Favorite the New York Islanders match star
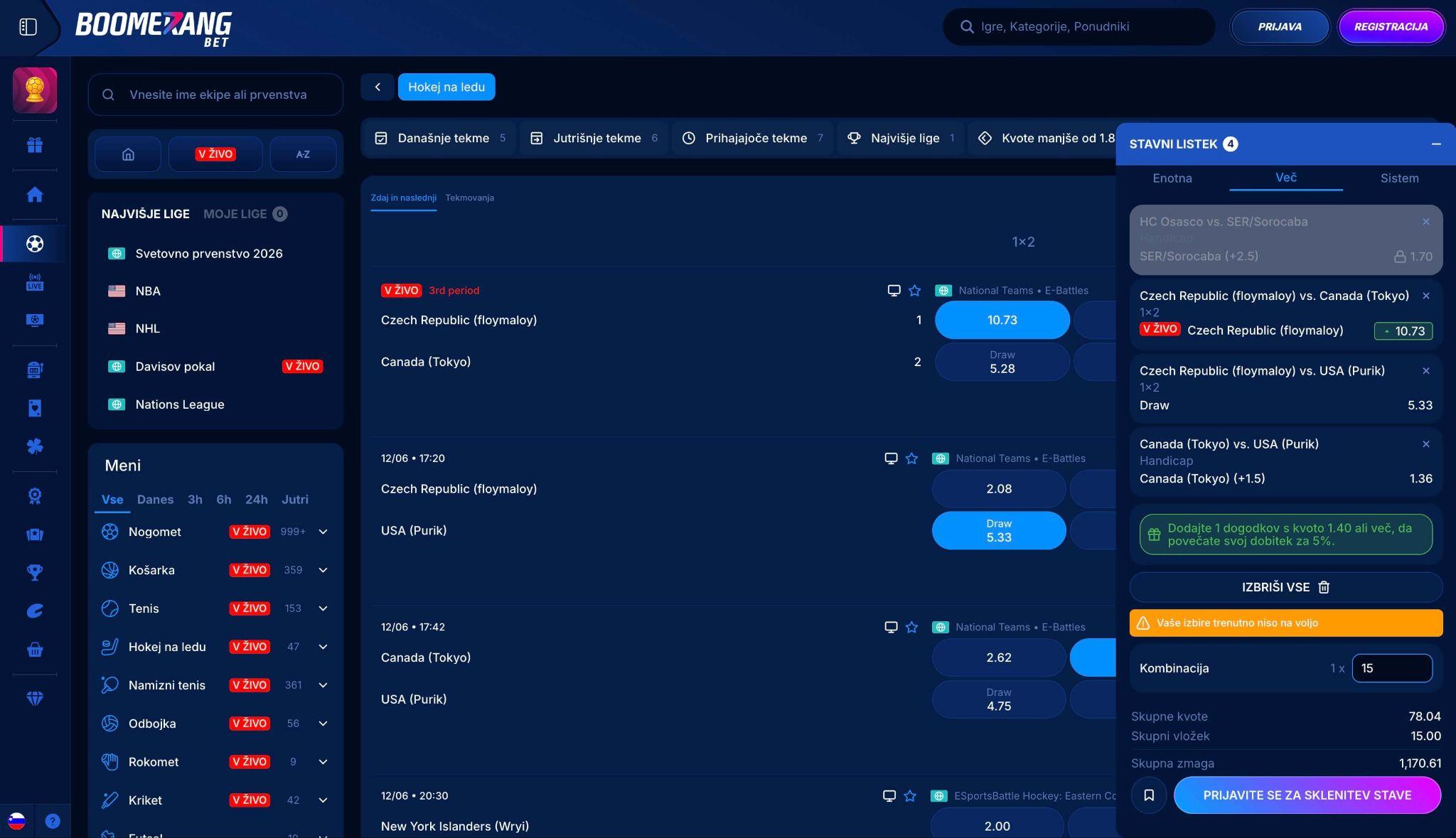This screenshot has width=1456, height=838. click(x=910, y=795)
